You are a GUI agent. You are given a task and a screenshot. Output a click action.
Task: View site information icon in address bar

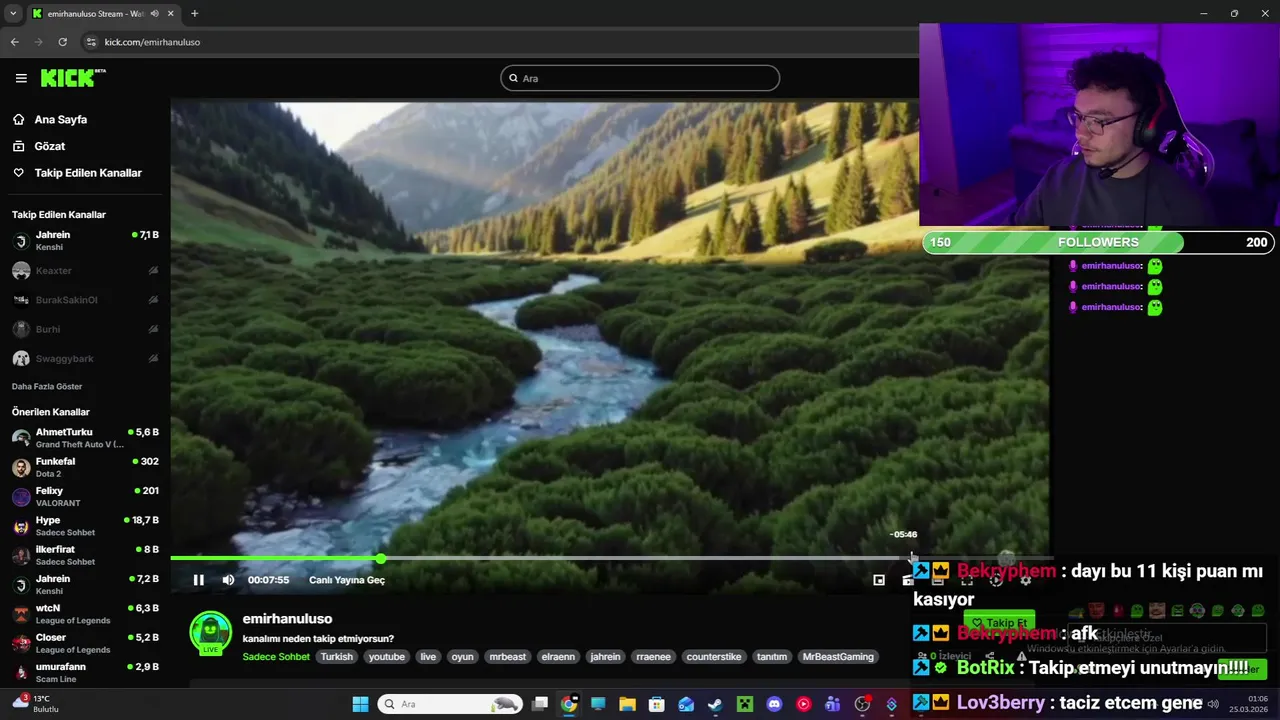[x=91, y=42]
